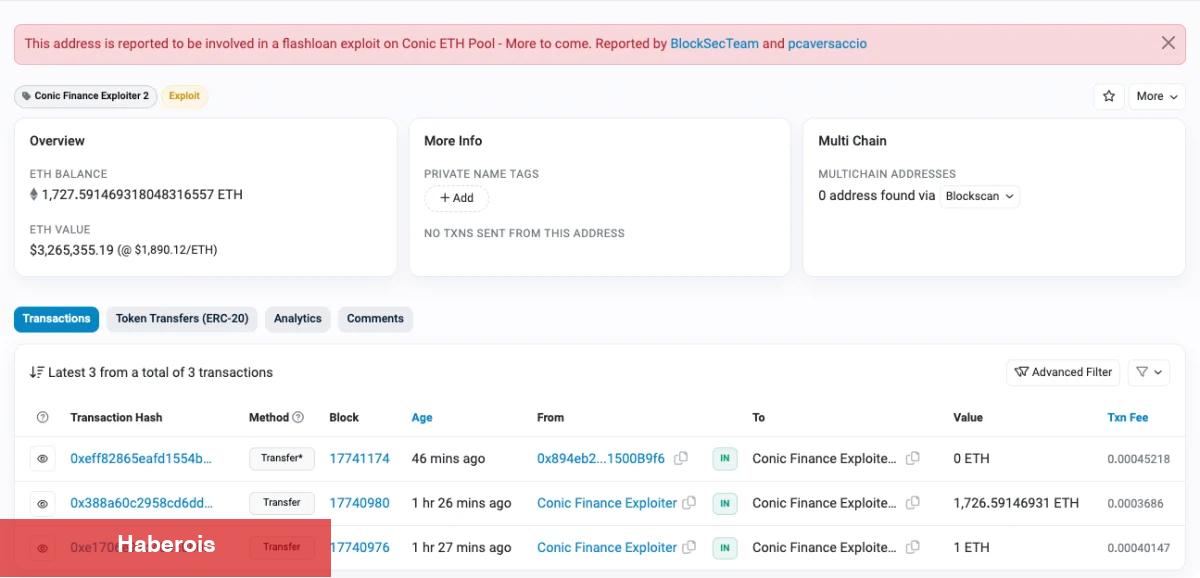The width and height of the screenshot is (1200, 578).
Task: Open Conic Finance Exploiter sender in 1 hr 27 mins row
Action: click(607, 547)
